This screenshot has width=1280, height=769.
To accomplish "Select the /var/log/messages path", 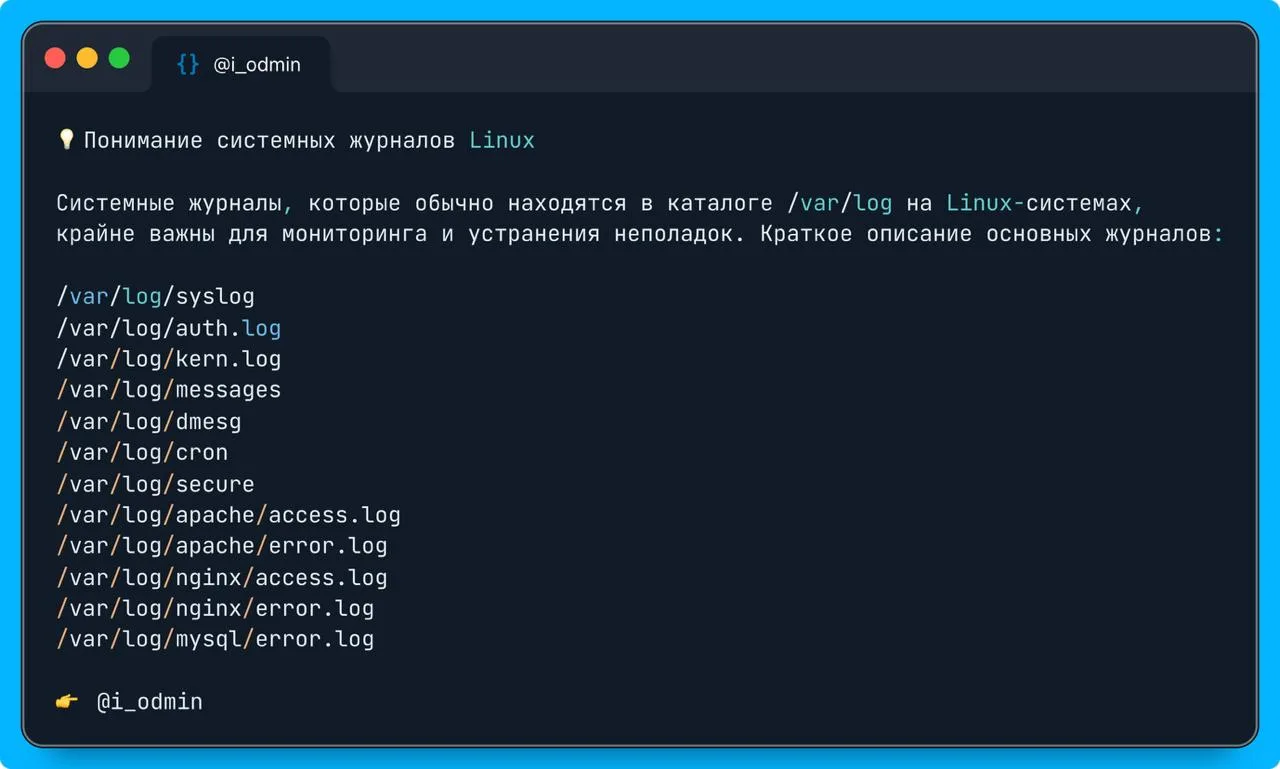I will click(168, 390).
